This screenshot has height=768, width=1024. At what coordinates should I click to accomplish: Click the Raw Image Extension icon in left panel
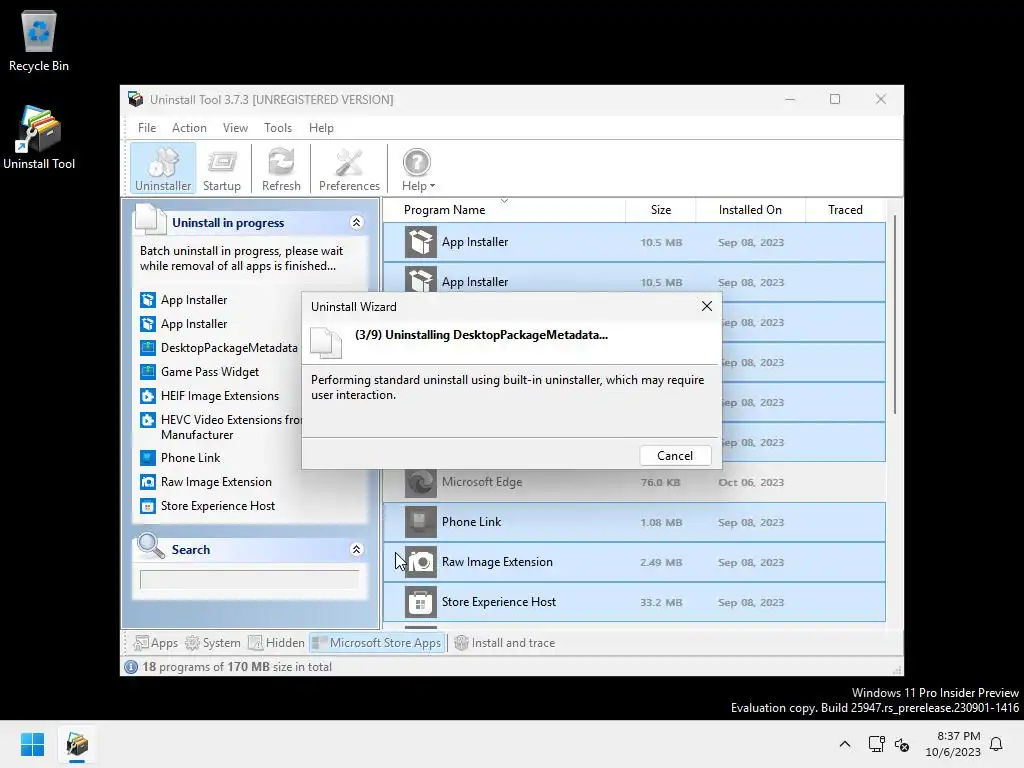click(x=148, y=482)
